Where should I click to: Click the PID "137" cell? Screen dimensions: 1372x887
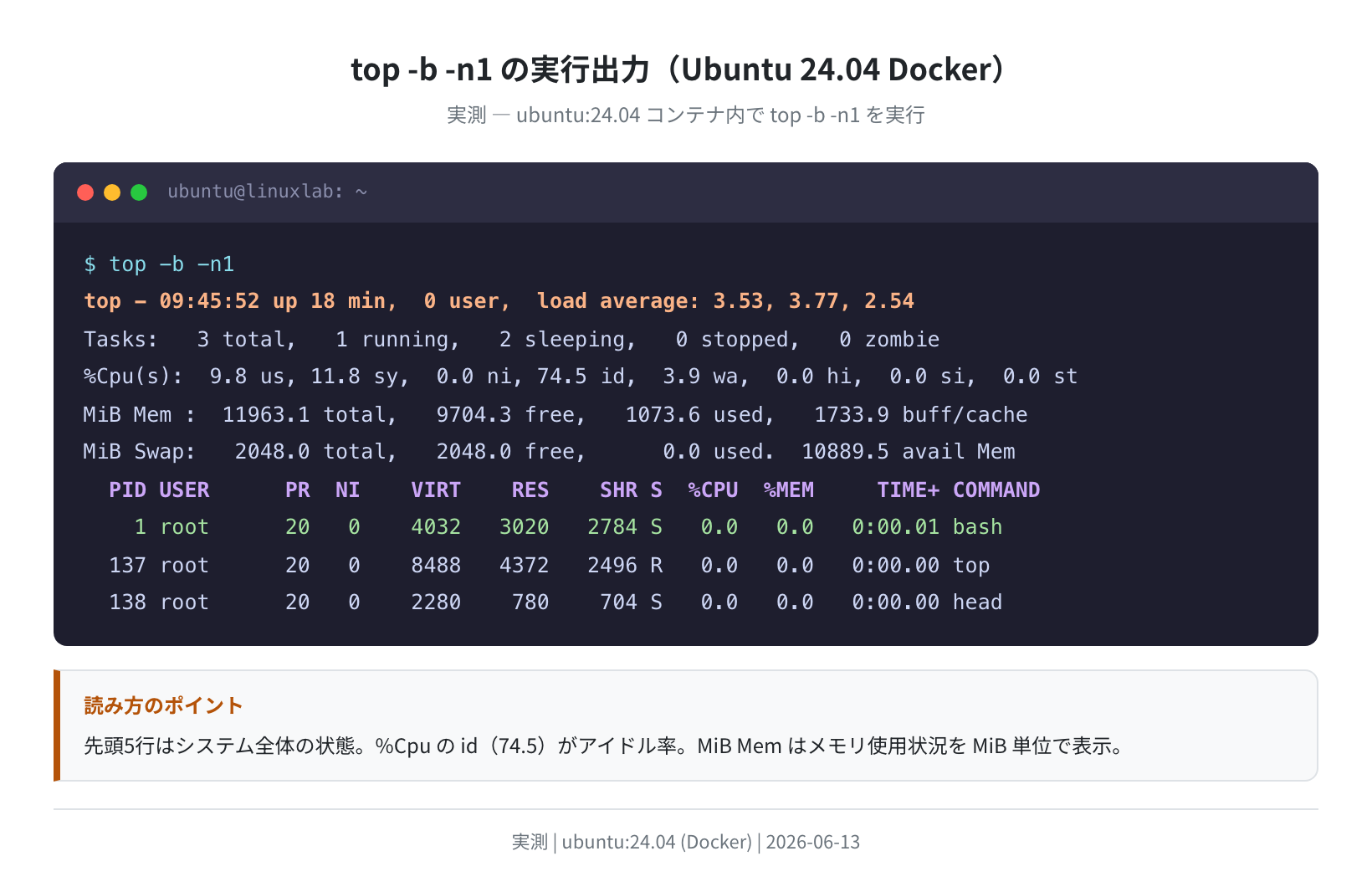tap(127, 566)
